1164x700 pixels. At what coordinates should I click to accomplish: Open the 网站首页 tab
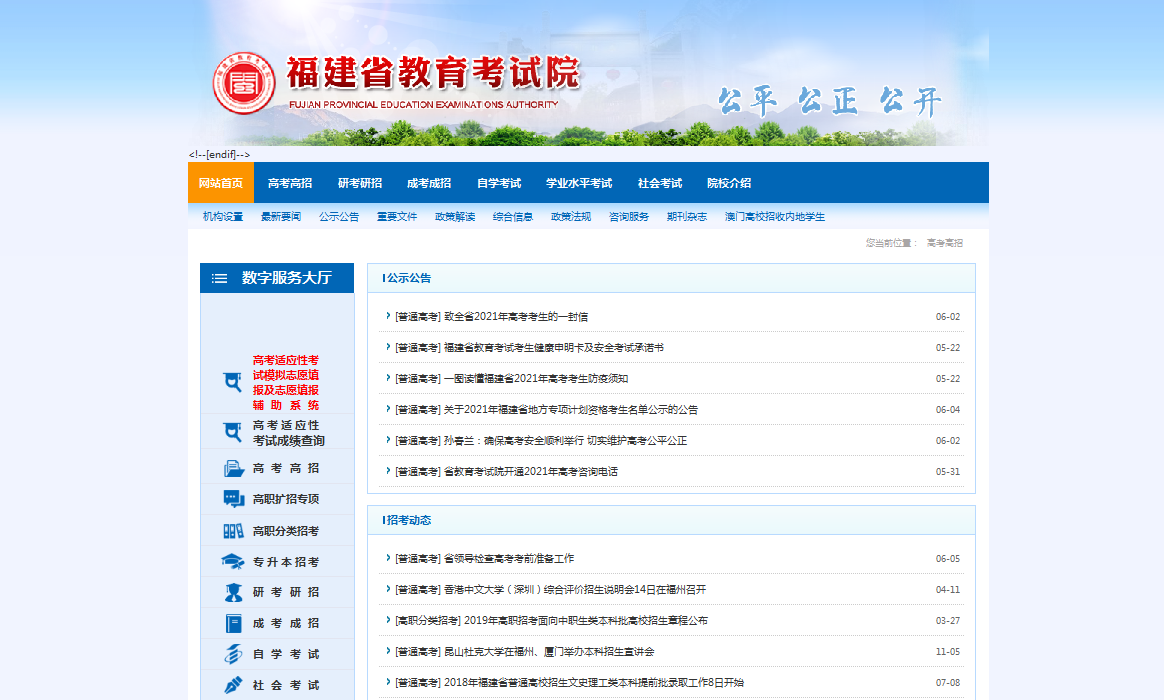(220, 183)
